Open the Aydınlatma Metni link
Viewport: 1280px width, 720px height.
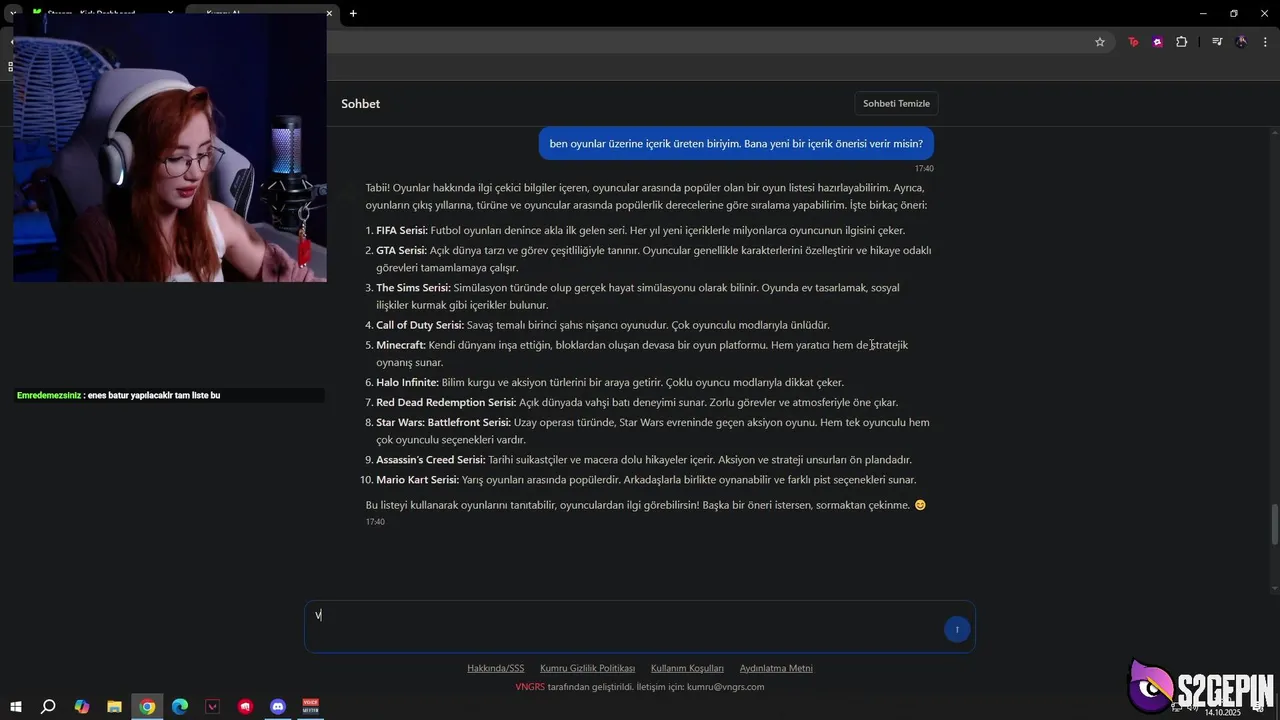(776, 668)
